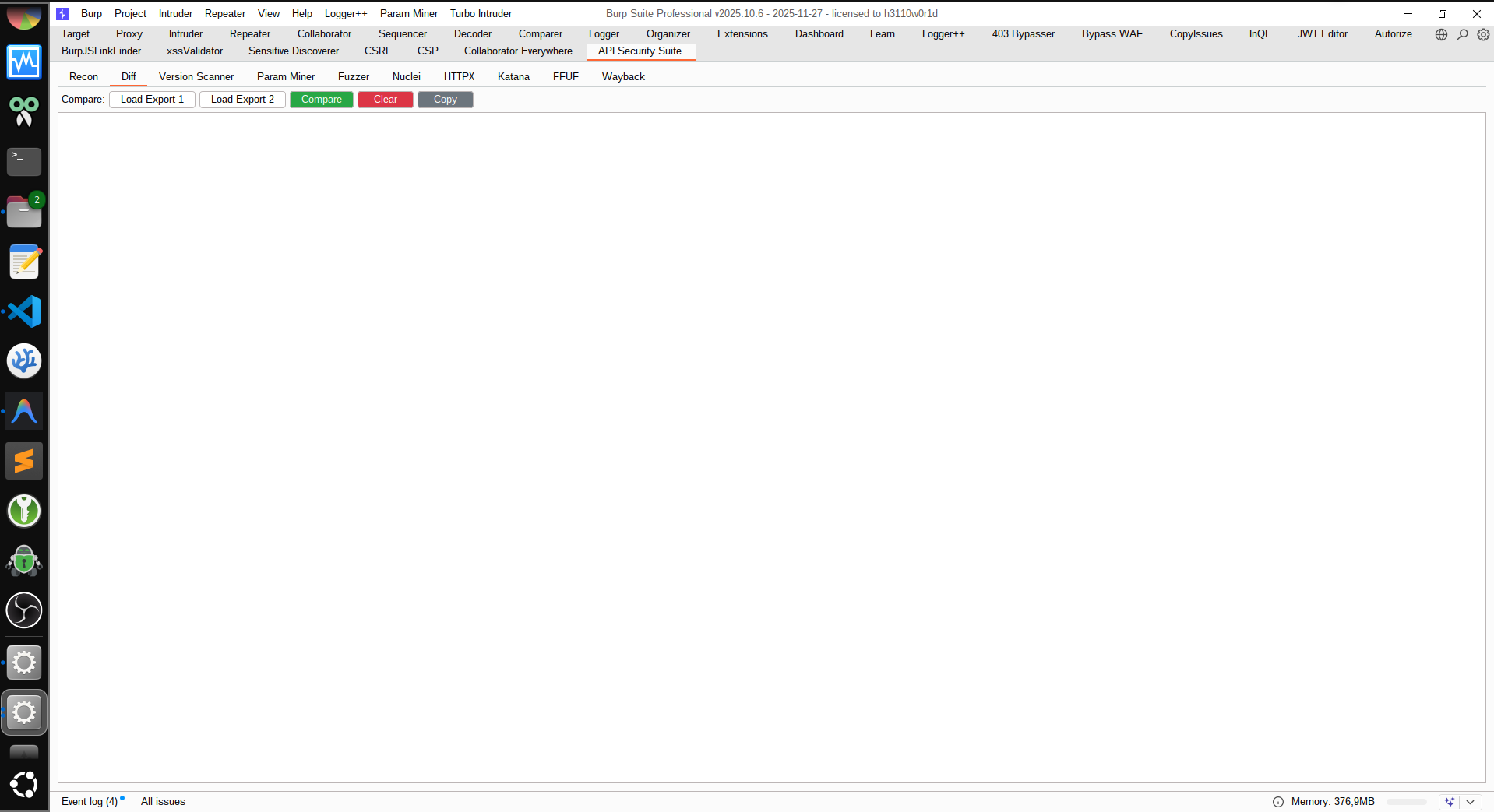This screenshot has height=812, width=1494.
Task: Select the Comparer tab
Action: [x=541, y=34]
